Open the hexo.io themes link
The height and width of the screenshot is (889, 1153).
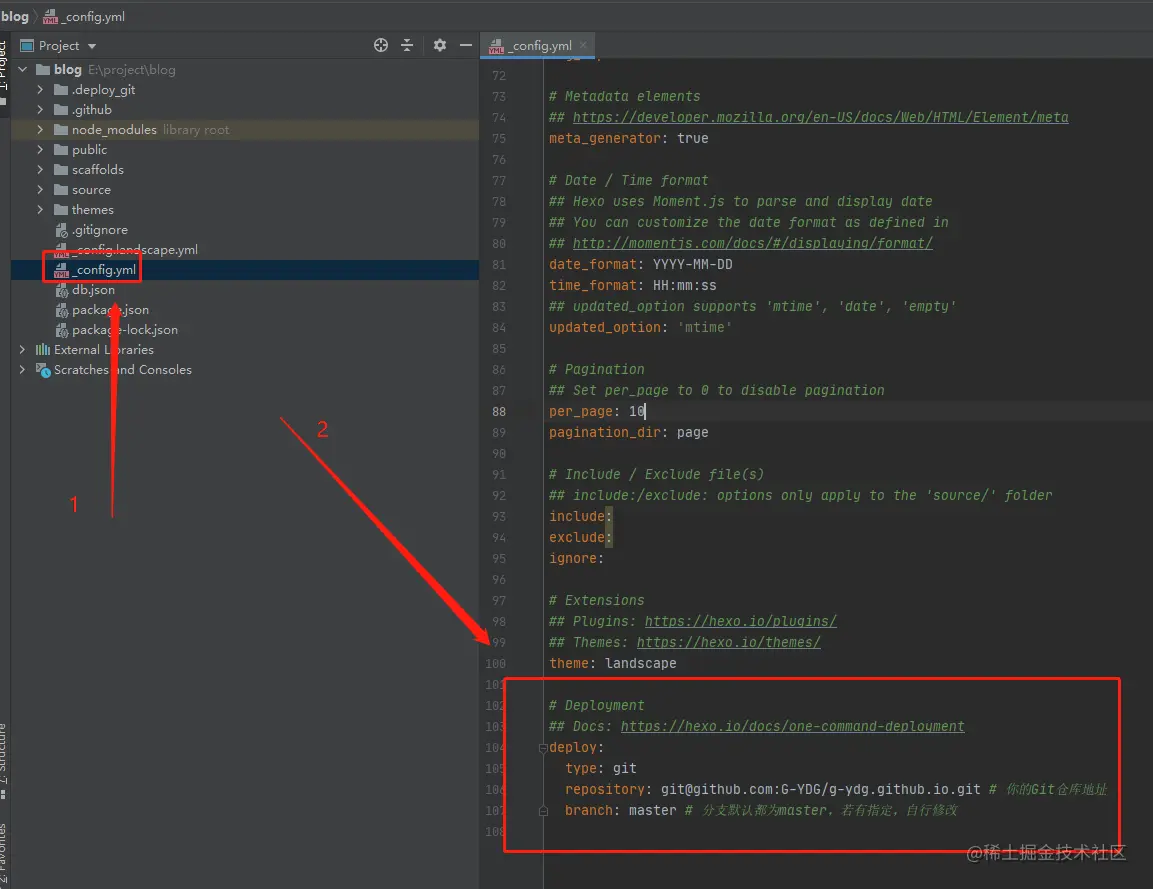click(x=729, y=642)
